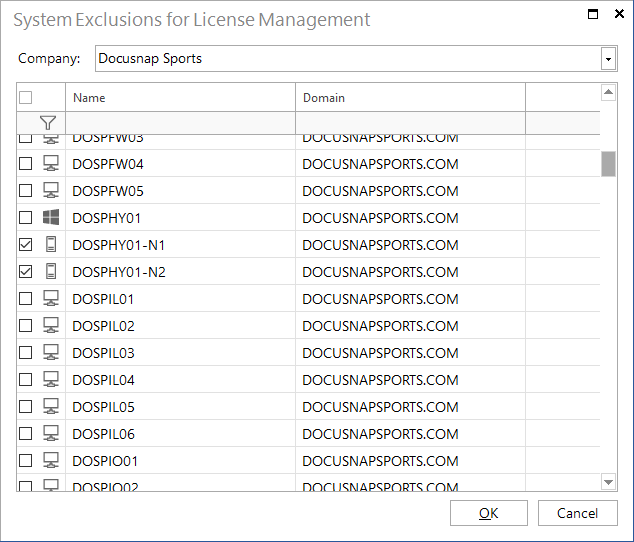This screenshot has height=542, width=634.
Task: Sort by Domain column header
Action: tap(410, 97)
